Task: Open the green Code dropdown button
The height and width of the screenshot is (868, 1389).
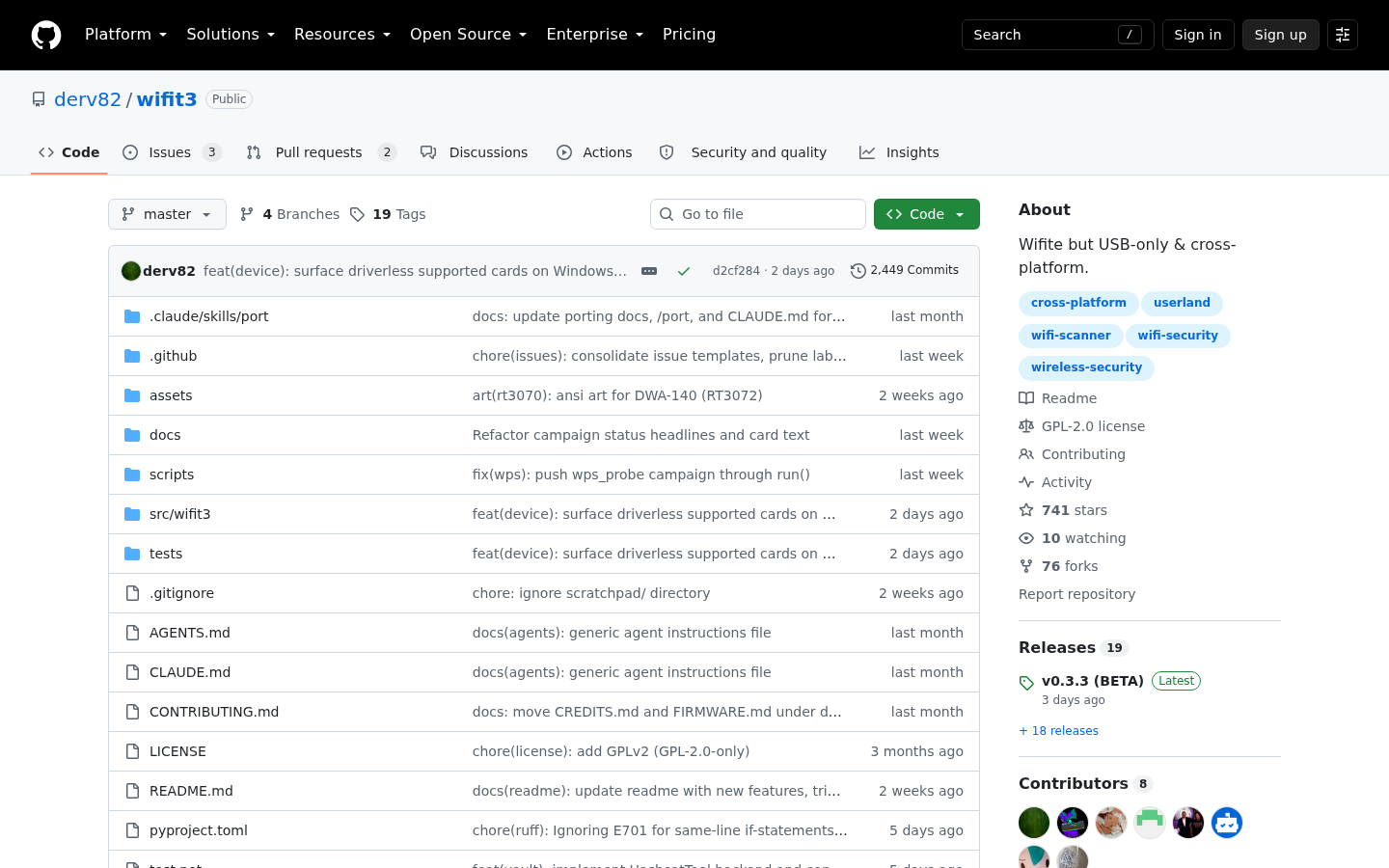Action: pyautogui.click(x=927, y=214)
